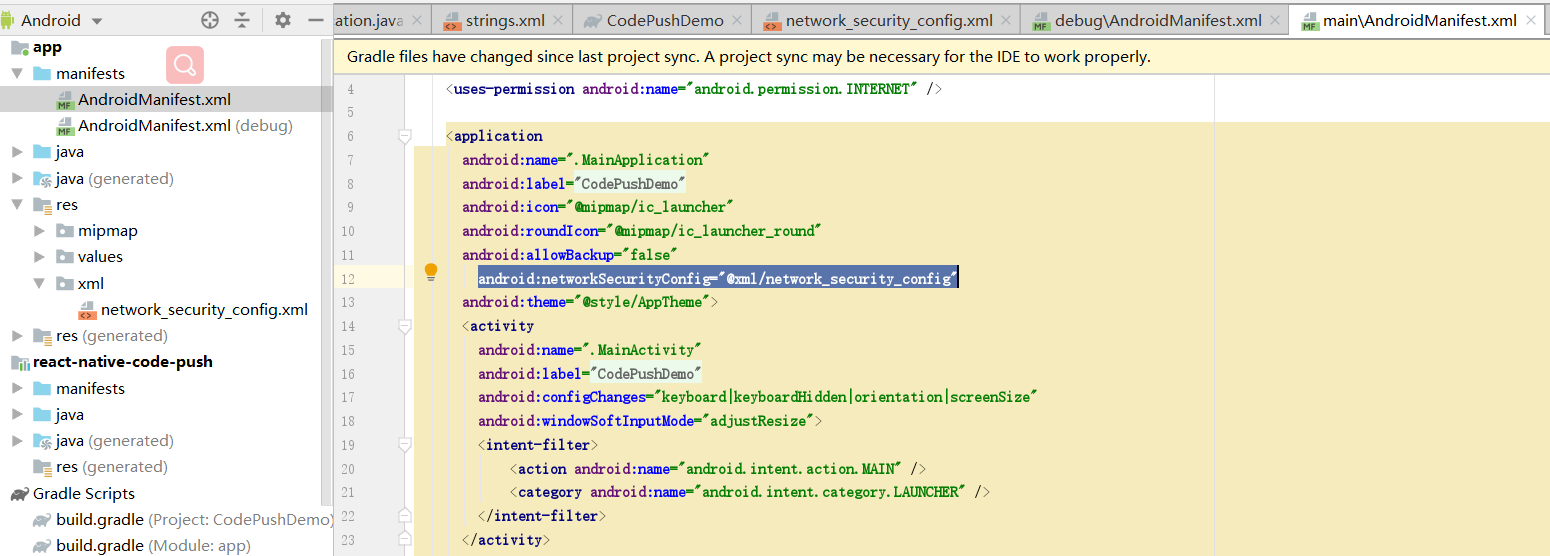1550x556 pixels.
Task: Close the main\AndroidManifest.xml tab
Action: (x=1531, y=20)
